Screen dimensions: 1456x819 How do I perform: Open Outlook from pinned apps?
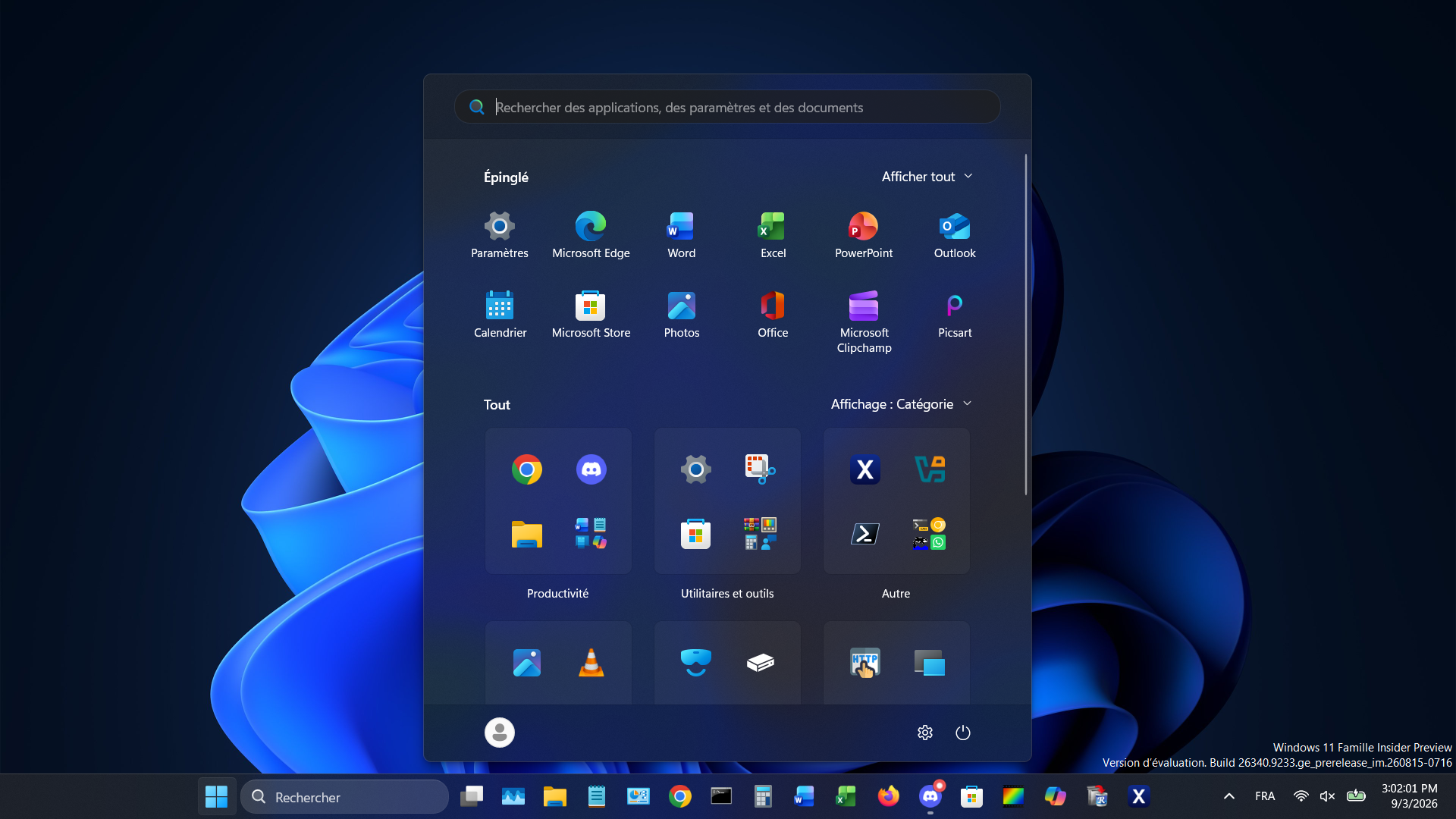coord(955,235)
